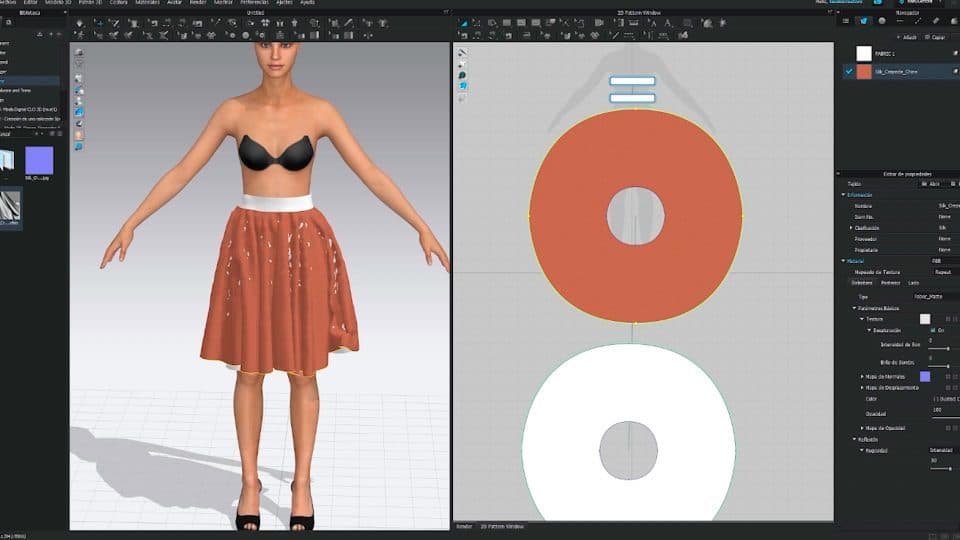Click the camera icon in the top-right header
The width and height of the screenshot is (960, 540).
[878, 2]
